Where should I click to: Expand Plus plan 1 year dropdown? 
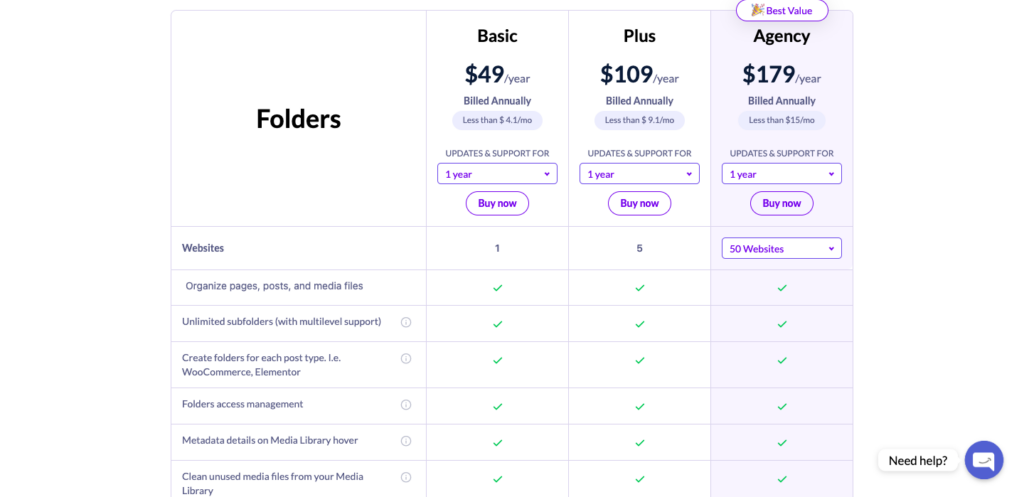tap(639, 174)
